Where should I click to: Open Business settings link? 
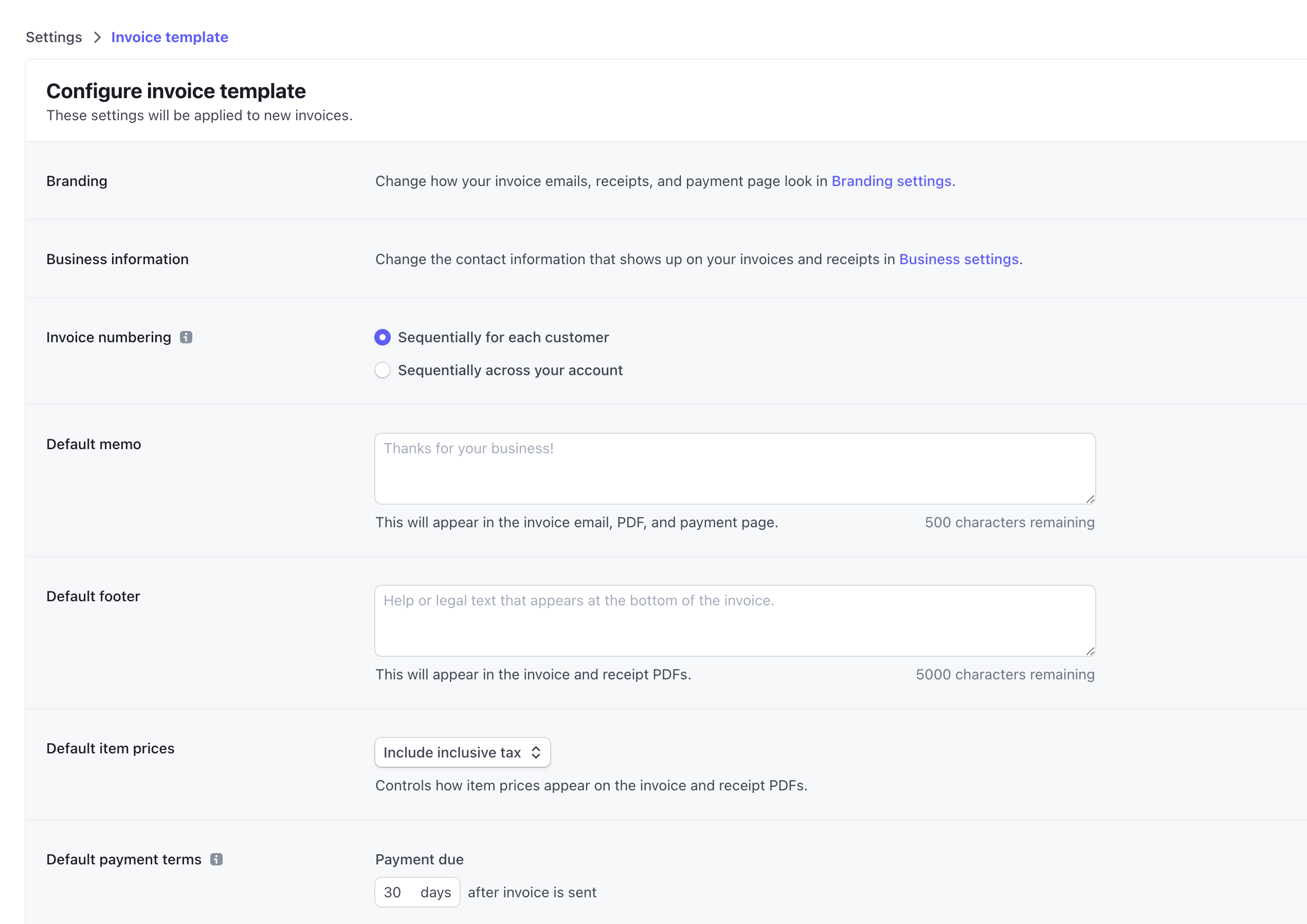(x=959, y=258)
